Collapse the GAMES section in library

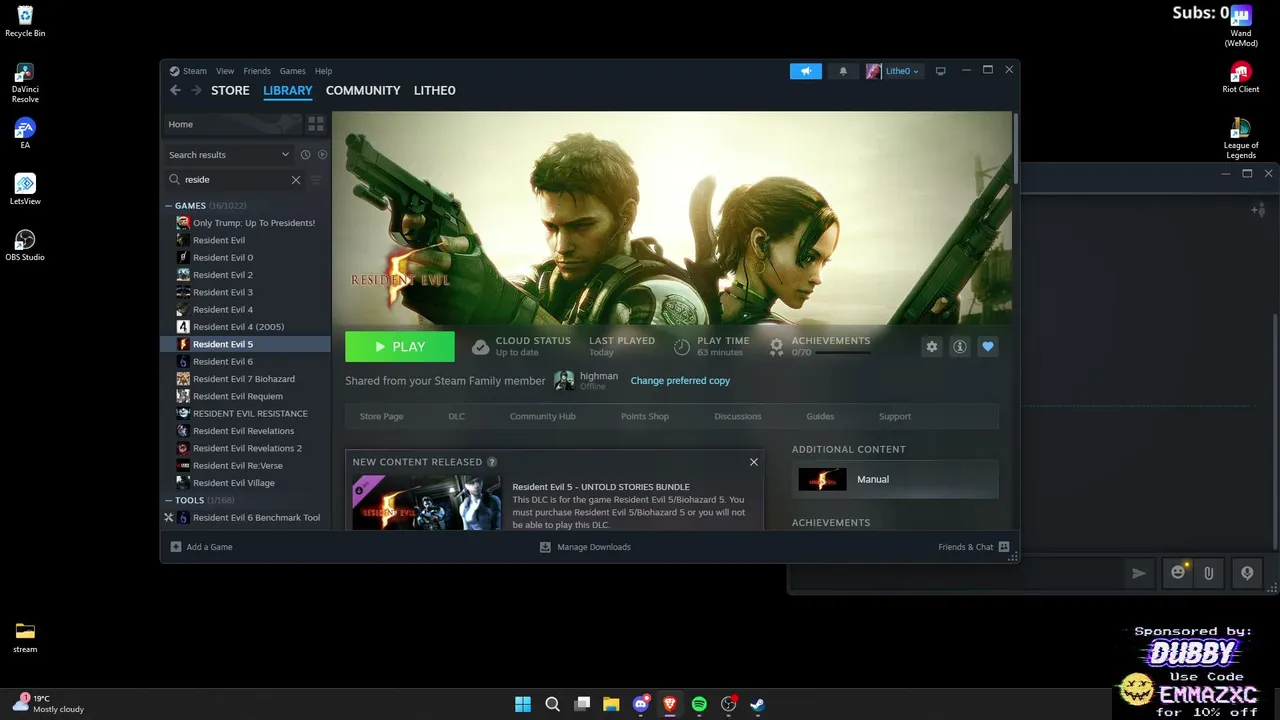168,206
